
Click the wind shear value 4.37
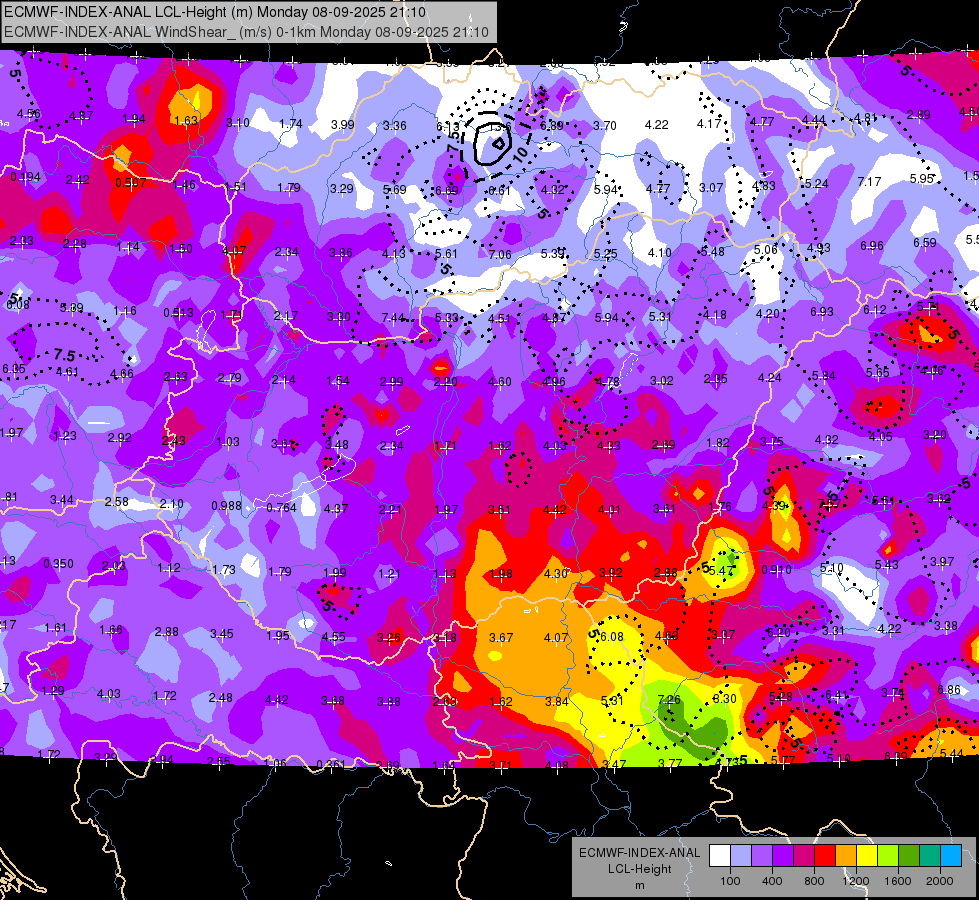pos(336,509)
